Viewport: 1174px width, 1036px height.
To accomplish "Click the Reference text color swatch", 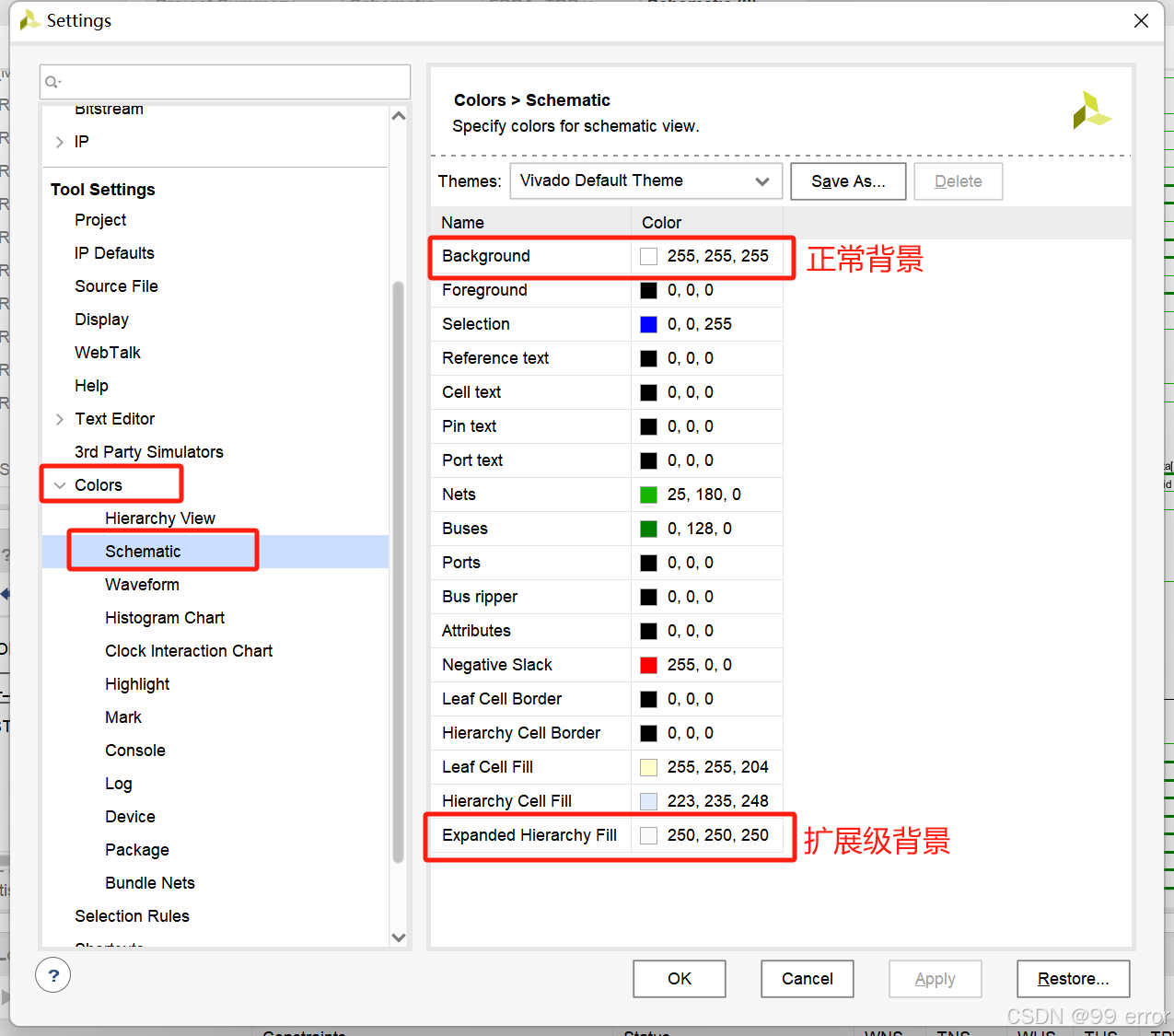I will point(649,358).
